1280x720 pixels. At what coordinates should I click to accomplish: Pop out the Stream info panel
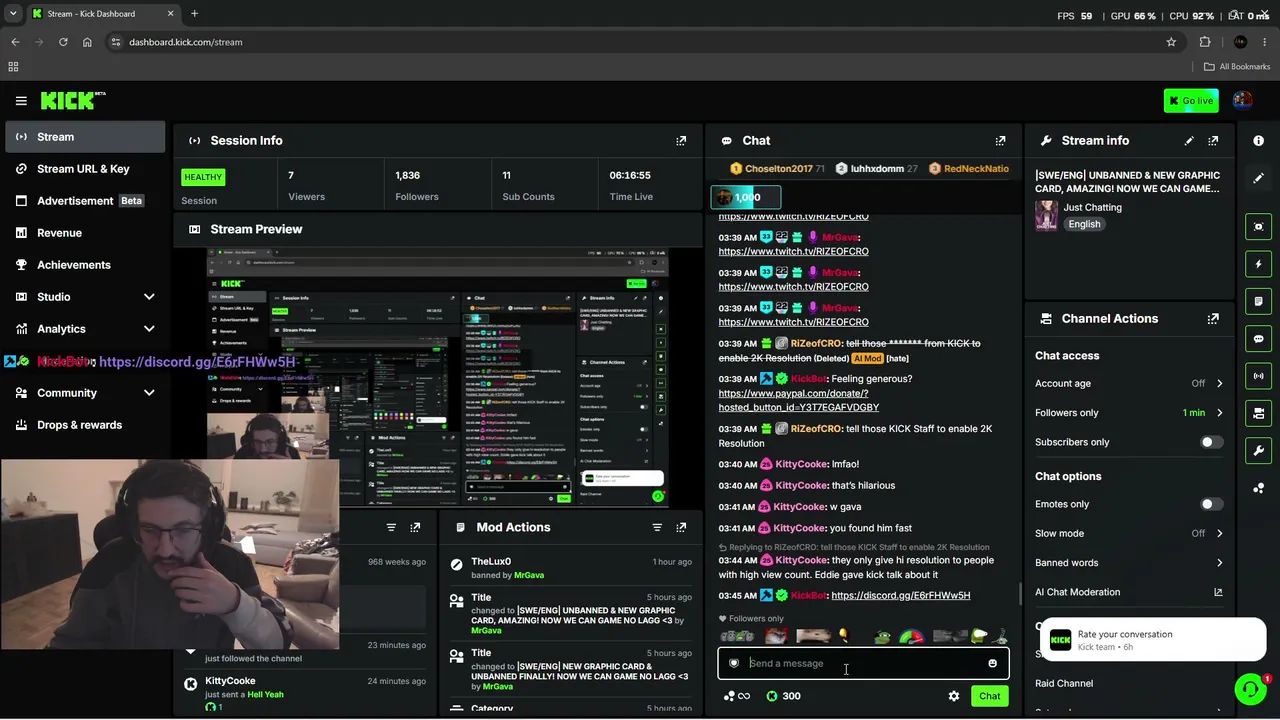(x=1213, y=141)
